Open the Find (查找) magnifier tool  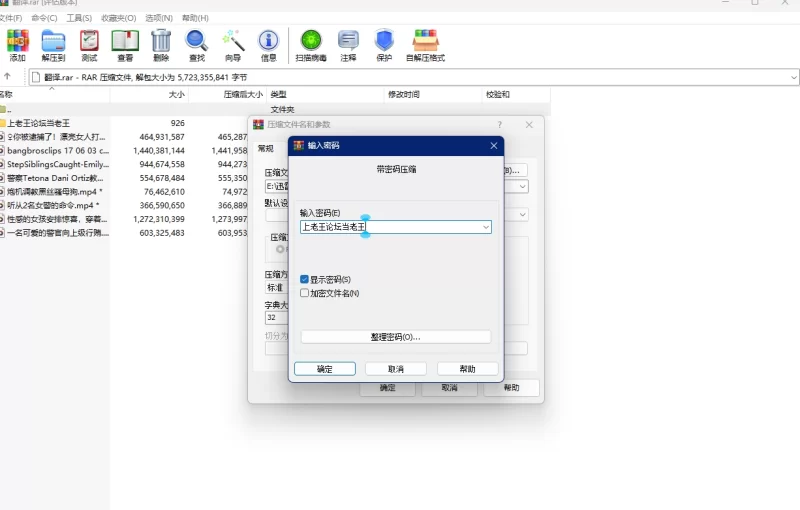(197, 44)
